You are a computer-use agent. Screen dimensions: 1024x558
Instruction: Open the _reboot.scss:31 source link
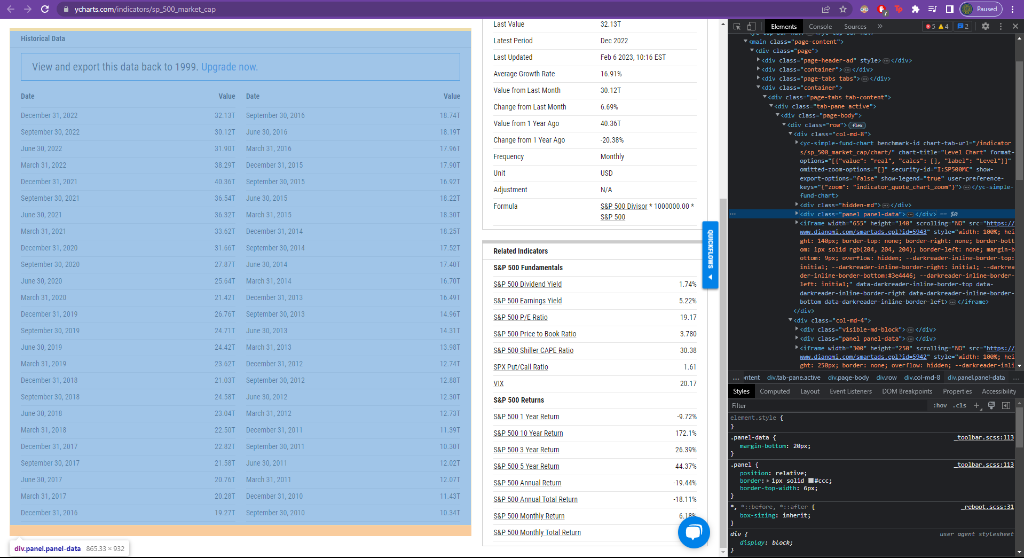click(x=987, y=507)
